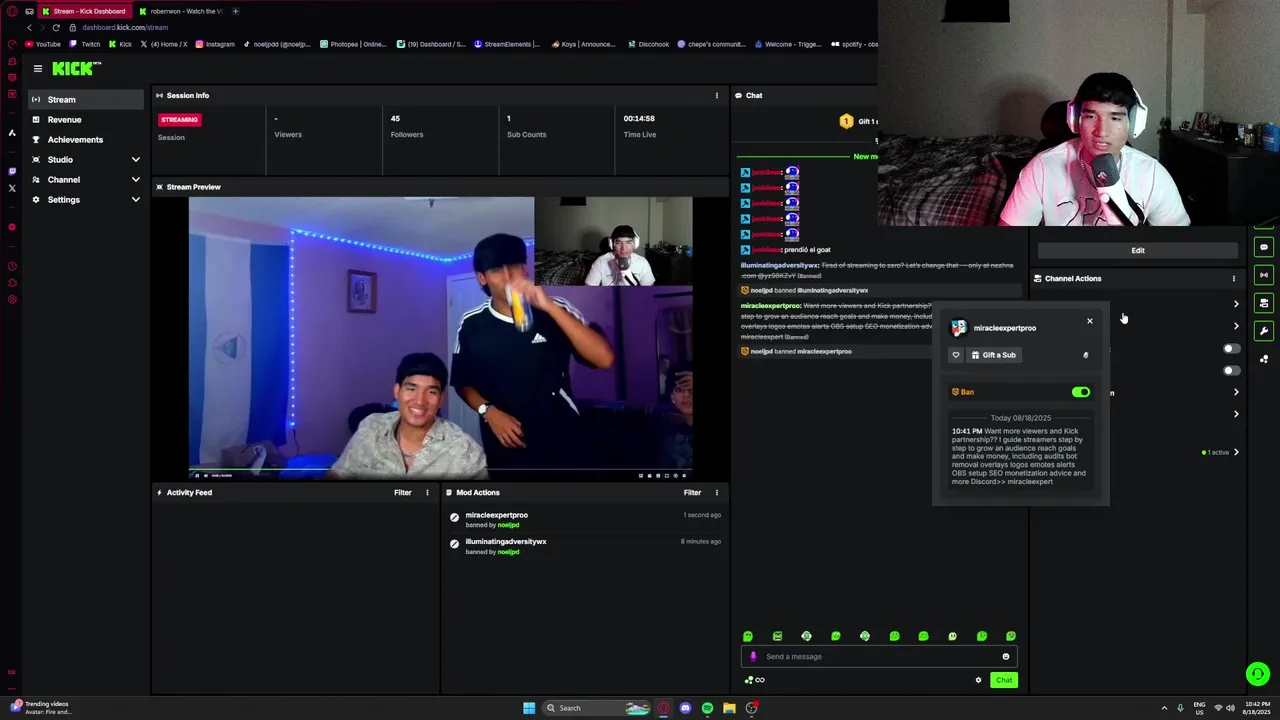Open Discord from taskbar
Viewport: 1280px width, 720px height.
685,708
